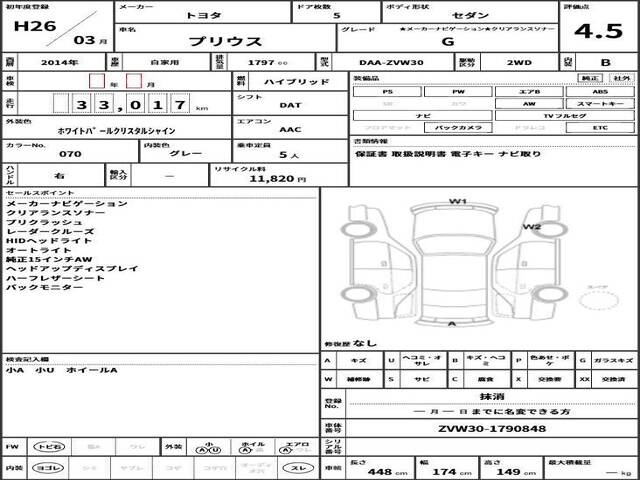Click the width value 174 cm
The width and height of the screenshot is (640, 480).
[451, 472]
